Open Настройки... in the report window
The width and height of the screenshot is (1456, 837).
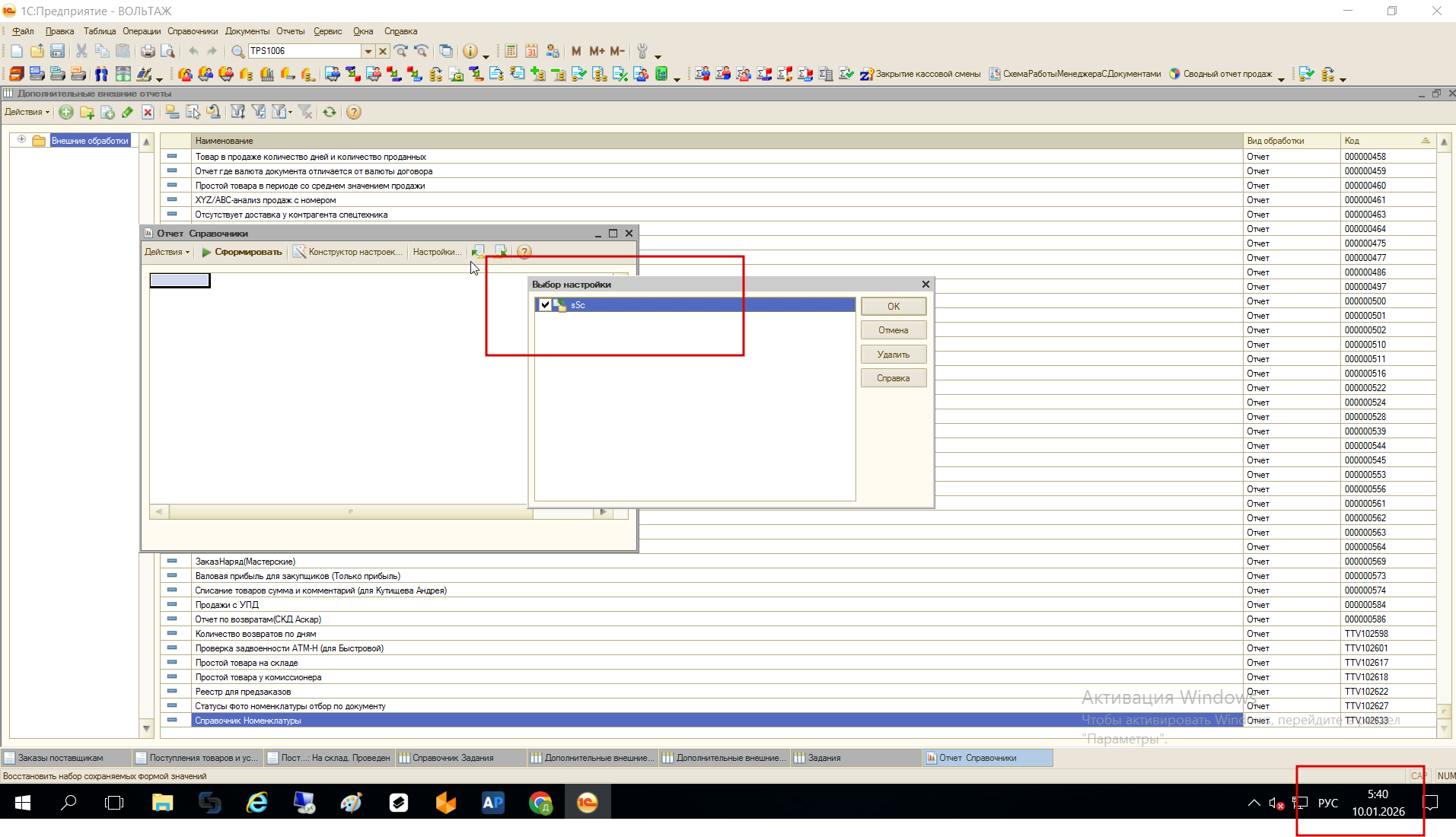[437, 252]
